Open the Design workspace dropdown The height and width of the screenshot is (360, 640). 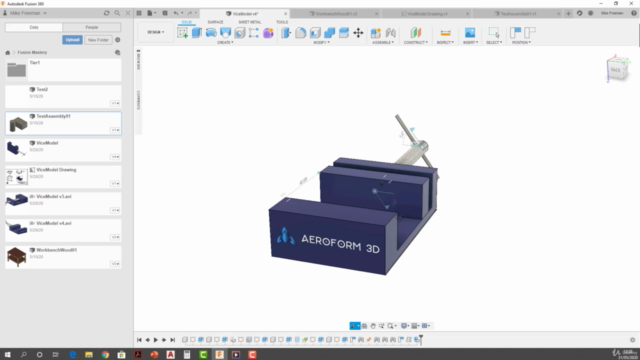point(156,32)
